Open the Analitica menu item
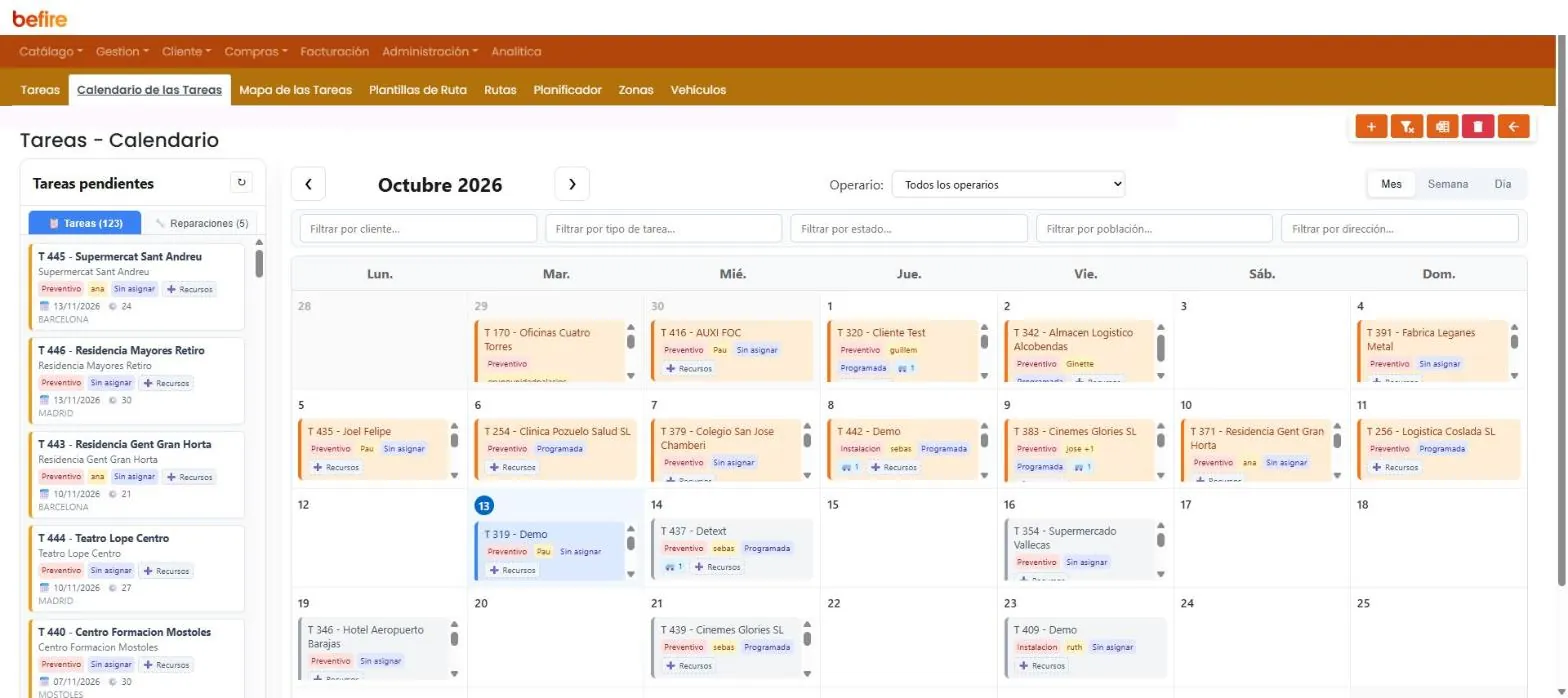Screen dimensions: 1568x698 pyautogui.click(x=516, y=51)
